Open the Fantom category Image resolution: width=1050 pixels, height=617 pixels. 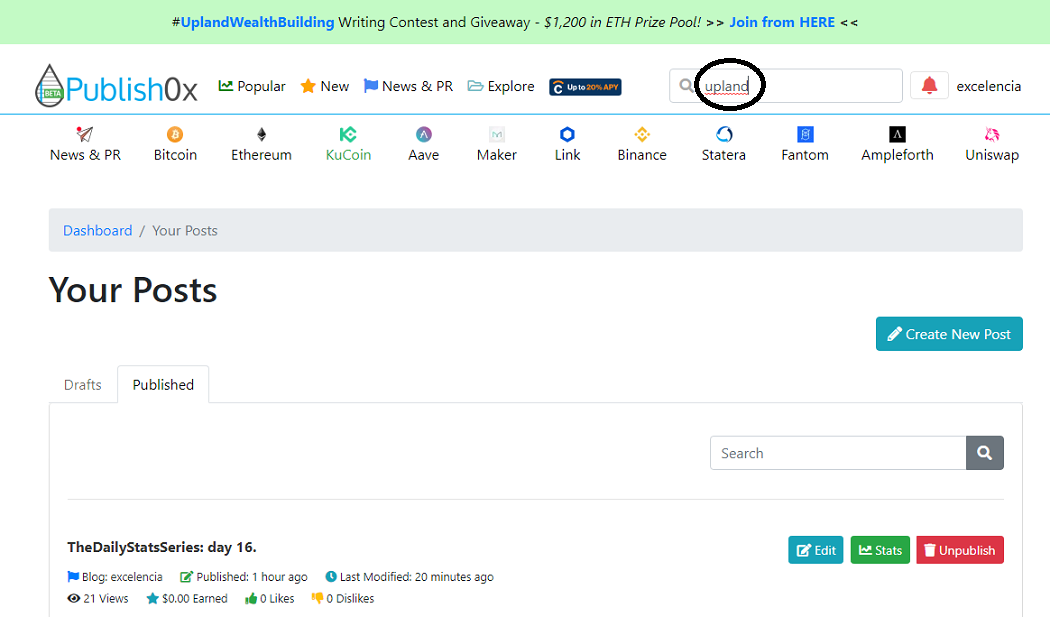(x=805, y=144)
